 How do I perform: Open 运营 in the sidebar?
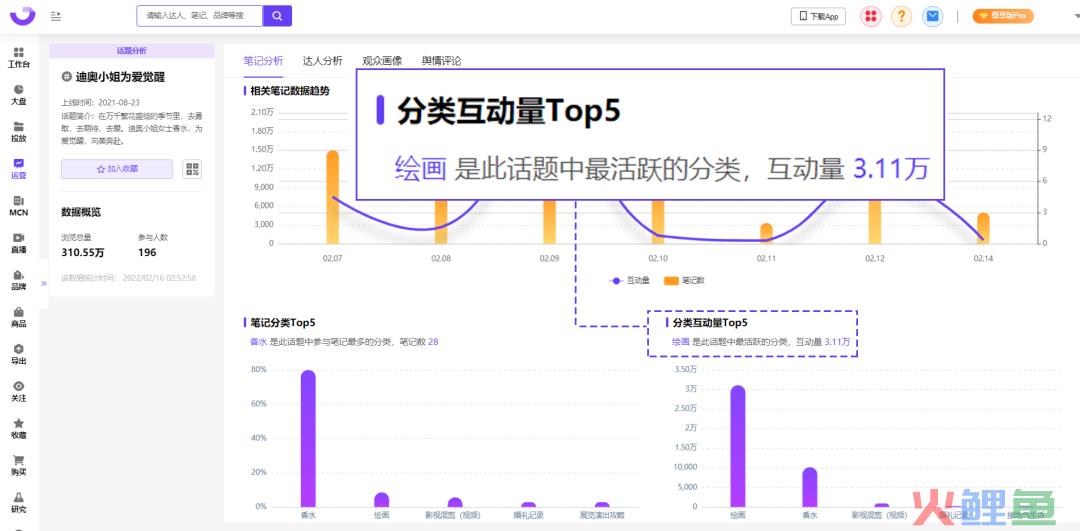point(19,169)
